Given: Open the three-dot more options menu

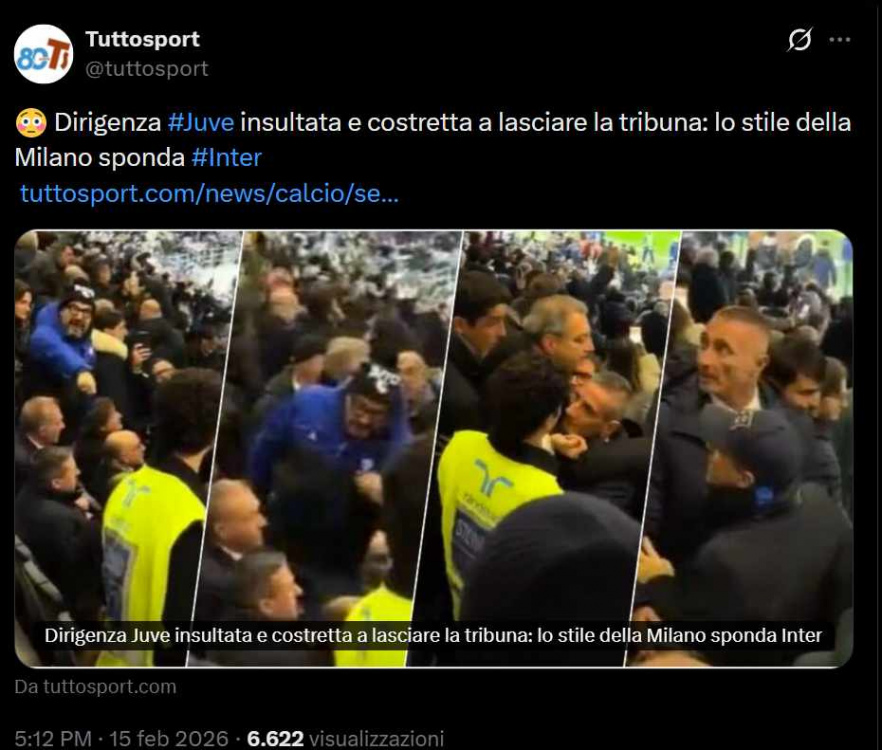Looking at the screenshot, I should pyautogui.click(x=840, y=39).
